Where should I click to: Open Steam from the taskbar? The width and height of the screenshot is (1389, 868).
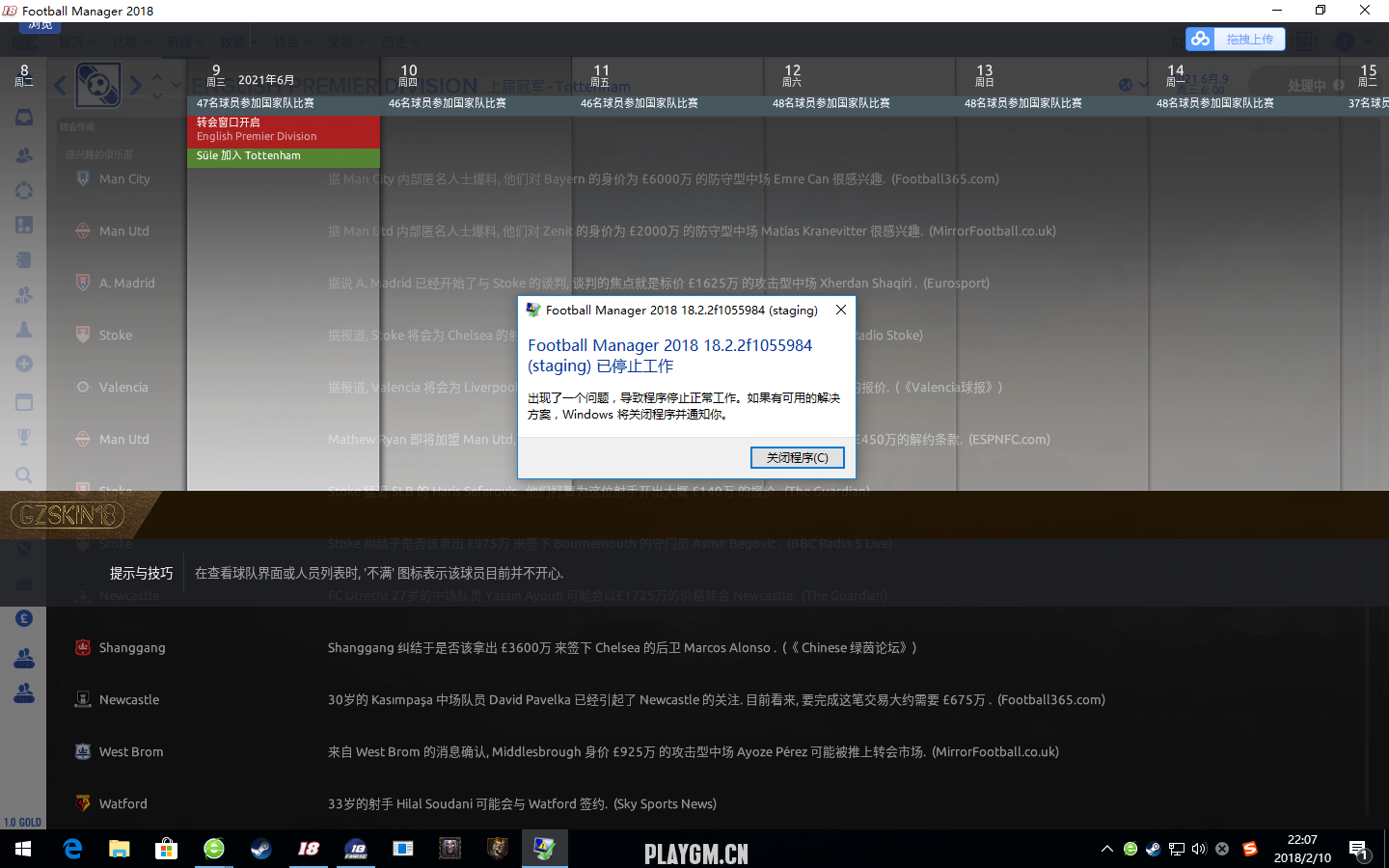click(x=261, y=849)
